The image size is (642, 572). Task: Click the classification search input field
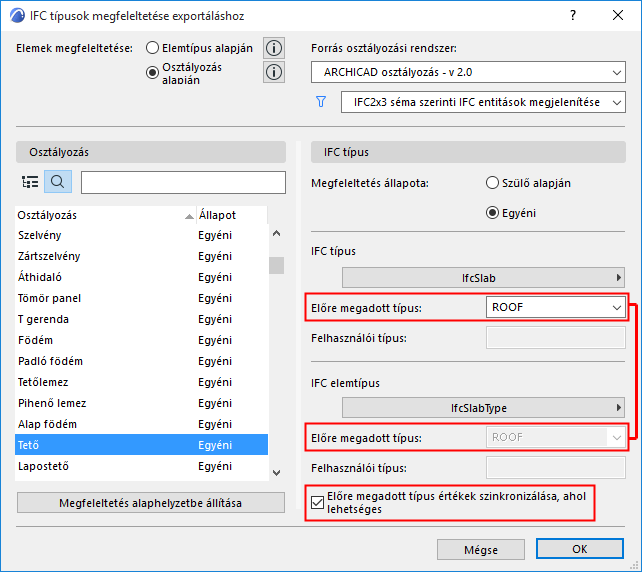183,182
